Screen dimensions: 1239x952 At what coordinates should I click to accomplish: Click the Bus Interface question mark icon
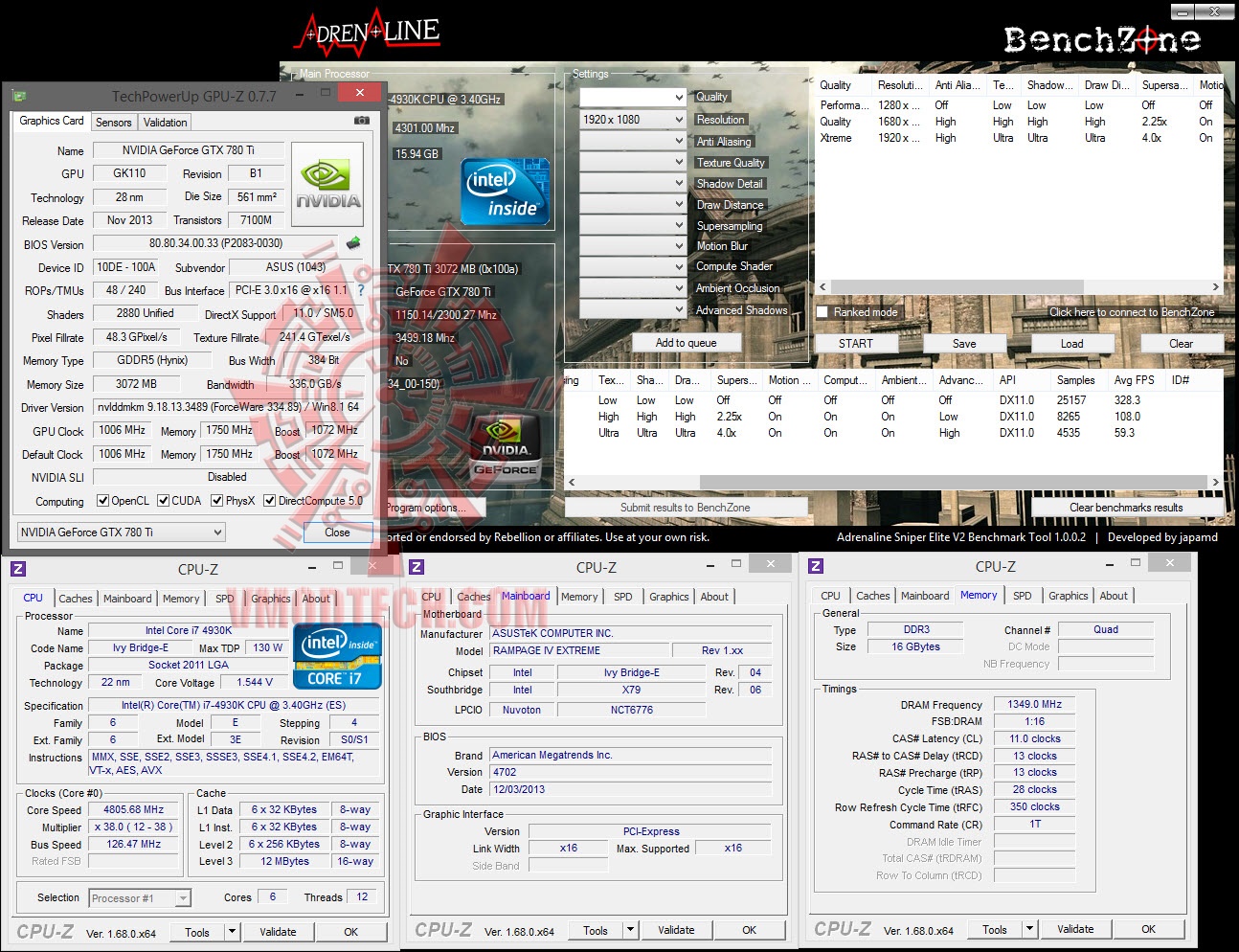click(361, 290)
